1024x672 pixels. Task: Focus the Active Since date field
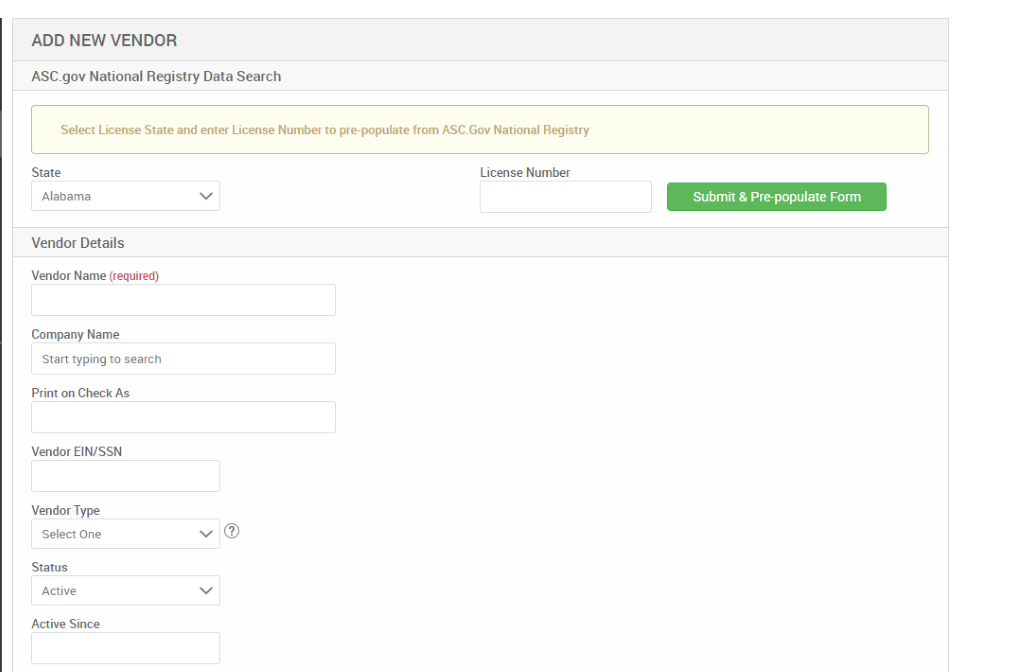pyautogui.click(x=125, y=647)
